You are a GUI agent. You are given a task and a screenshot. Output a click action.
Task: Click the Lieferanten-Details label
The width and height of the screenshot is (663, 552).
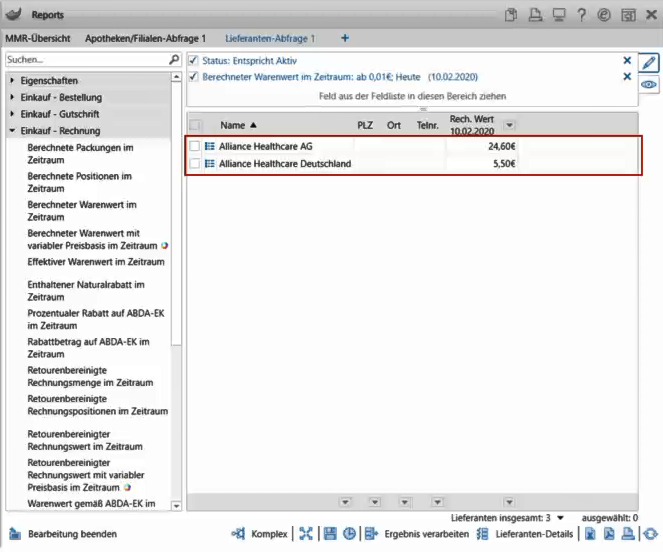[x=534, y=534]
